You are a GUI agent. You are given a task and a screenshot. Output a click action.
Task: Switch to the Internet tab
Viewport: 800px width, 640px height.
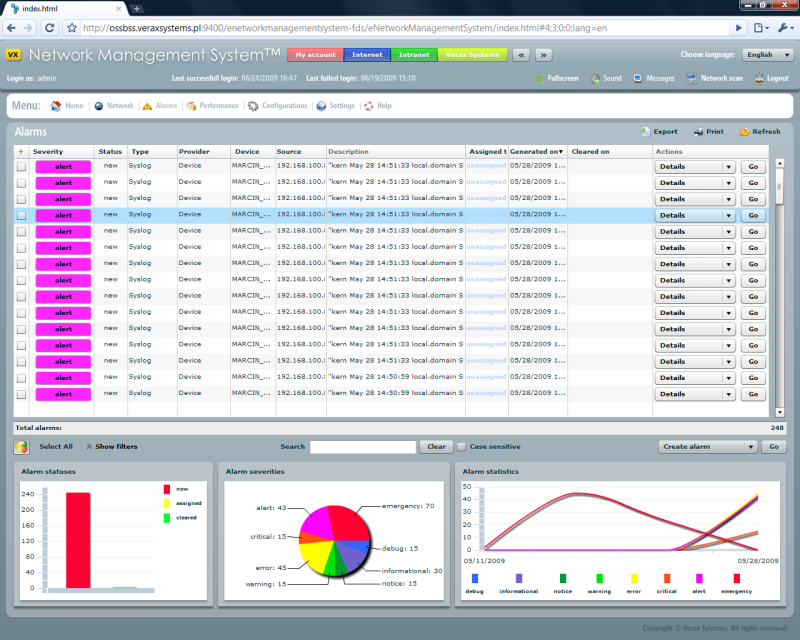(367, 55)
